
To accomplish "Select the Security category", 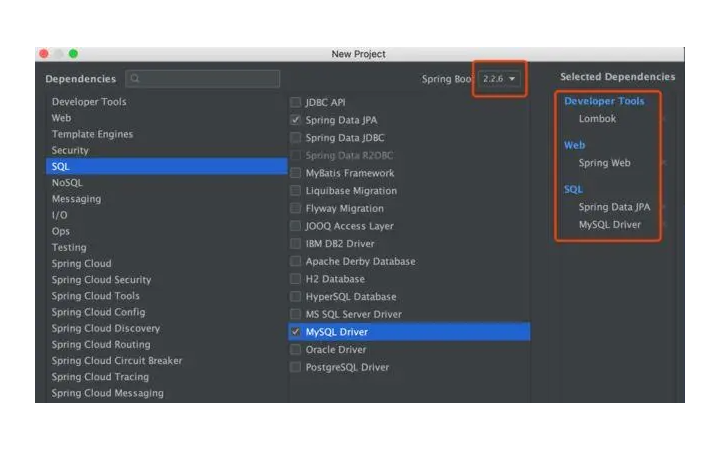I will (70, 150).
